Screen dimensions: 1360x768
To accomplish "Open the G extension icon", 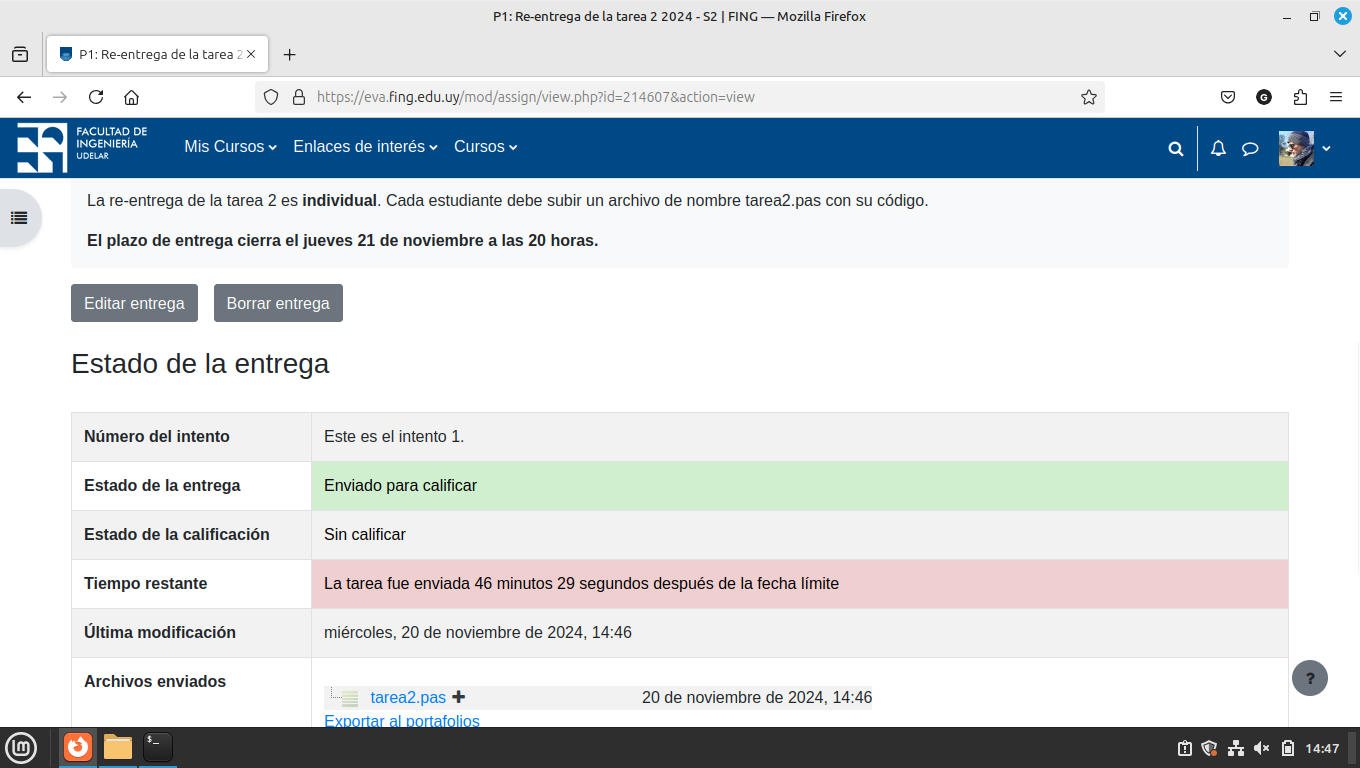I will (x=1264, y=97).
